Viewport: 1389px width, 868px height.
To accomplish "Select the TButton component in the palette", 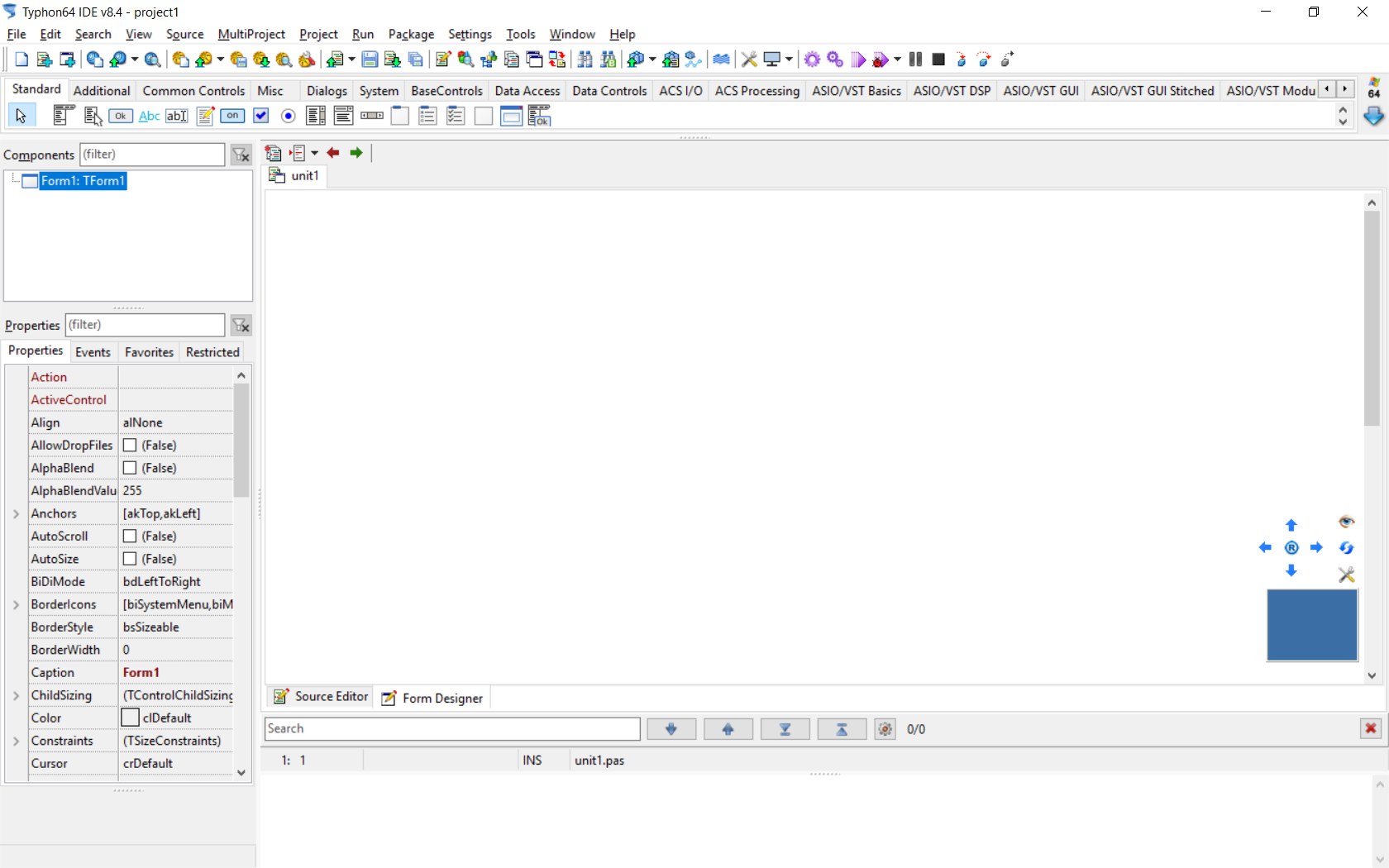I will (121, 116).
